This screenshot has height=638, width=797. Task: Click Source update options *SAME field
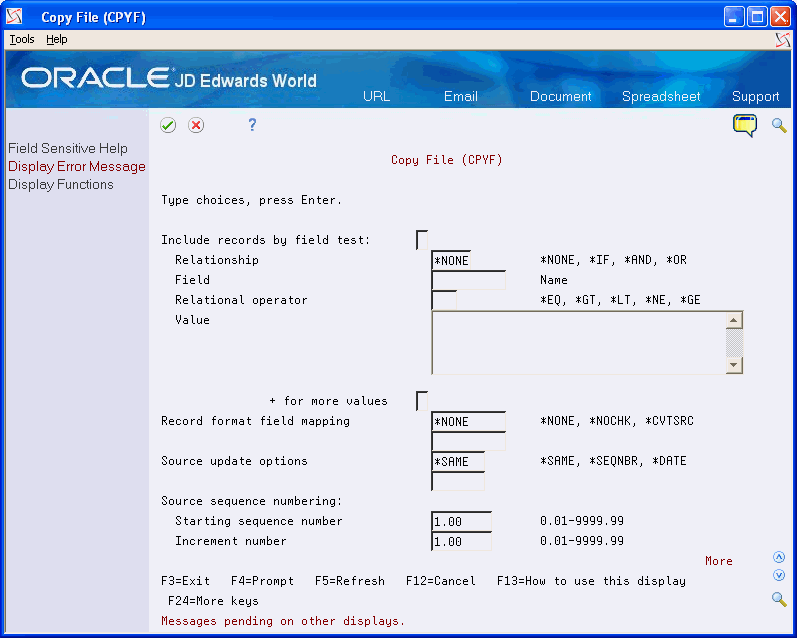tap(457, 462)
